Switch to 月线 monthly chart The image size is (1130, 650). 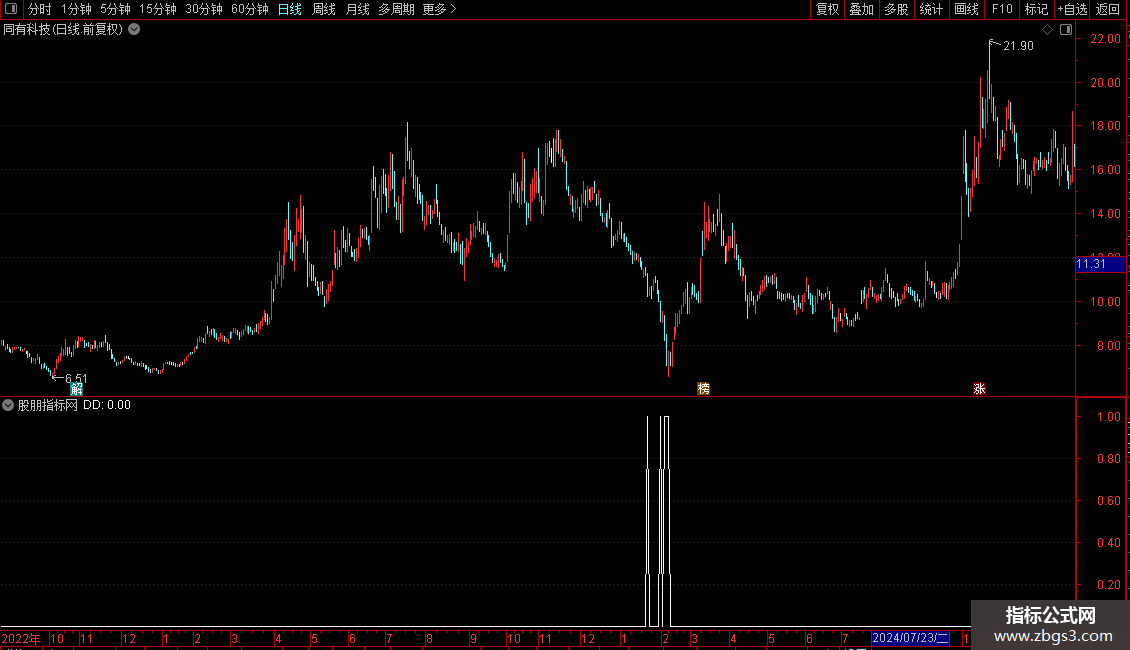pyautogui.click(x=357, y=9)
